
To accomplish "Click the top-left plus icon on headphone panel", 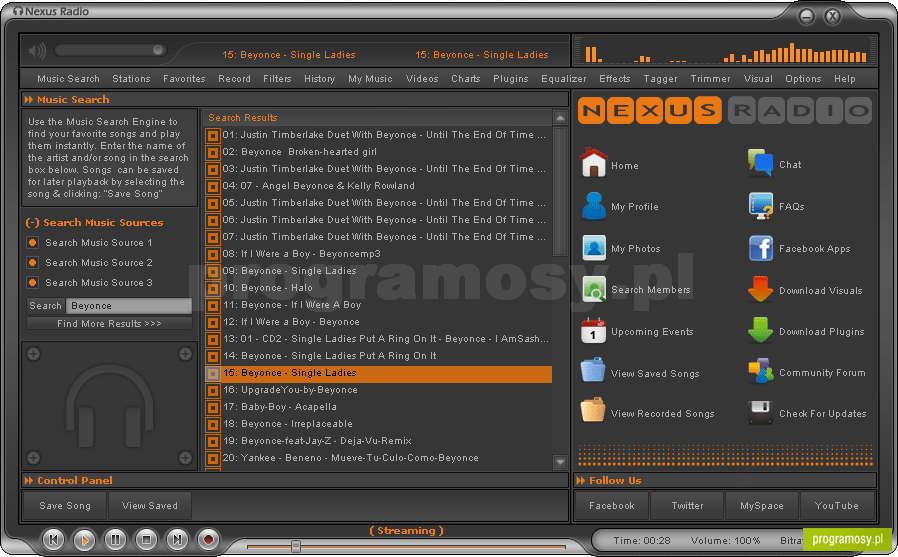I will [33, 354].
